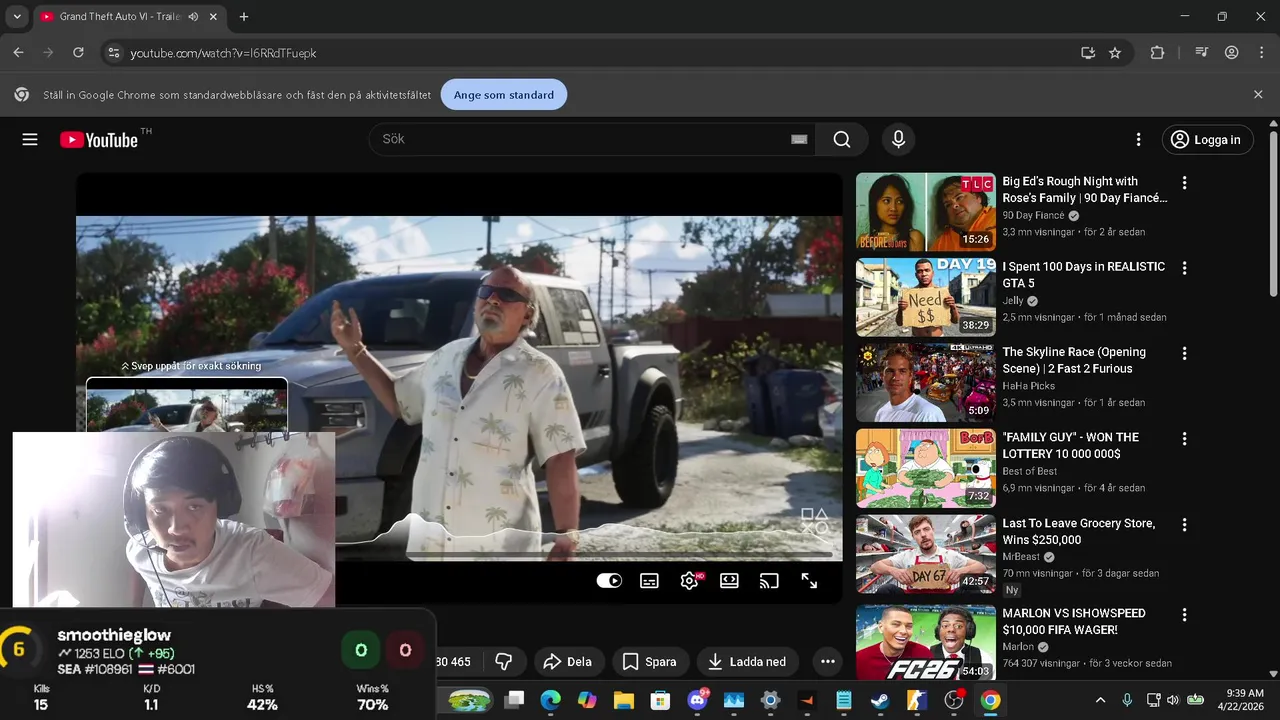Open Microsoft Edge from the taskbar
The image size is (1280, 720).
(551, 700)
